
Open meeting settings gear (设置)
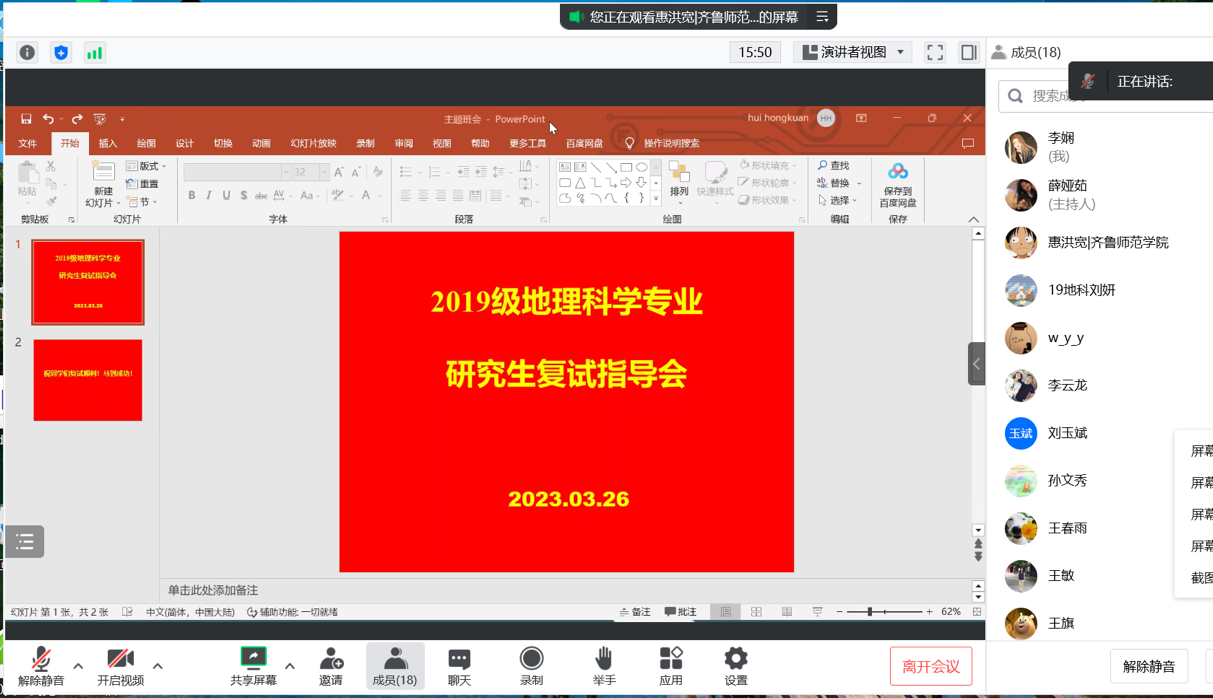tap(736, 665)
